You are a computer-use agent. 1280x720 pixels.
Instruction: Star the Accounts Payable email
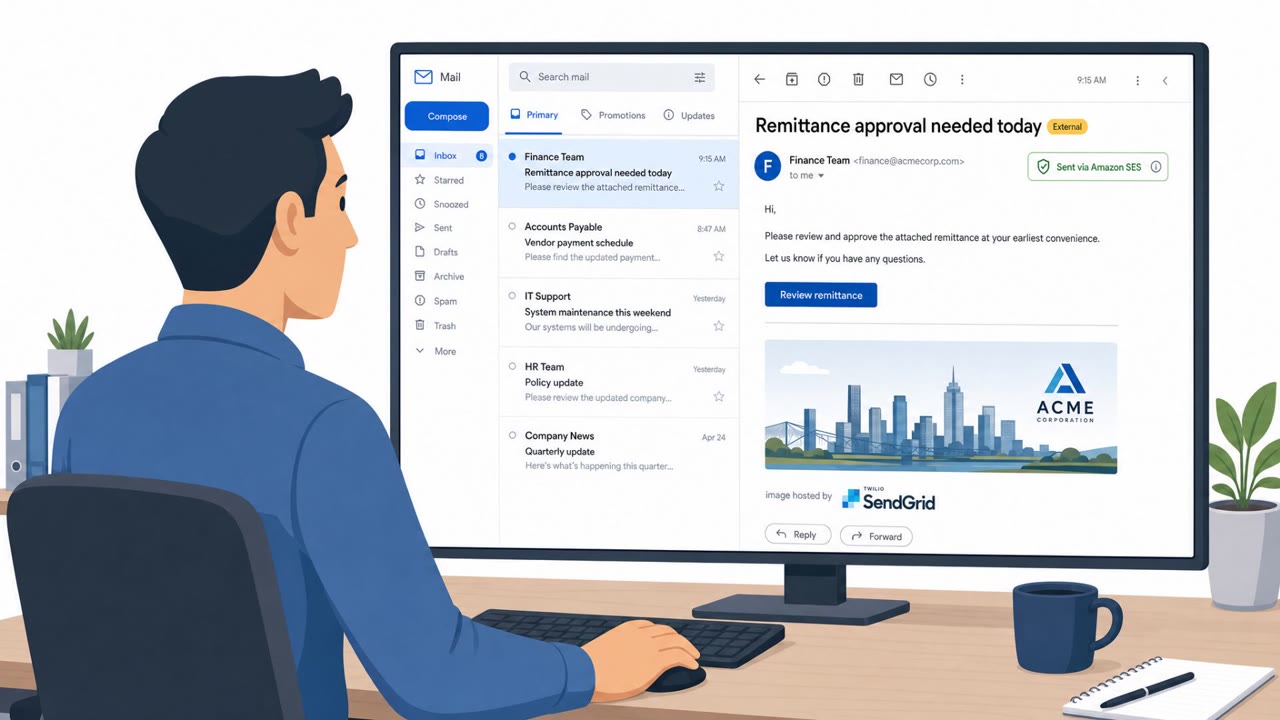pyautogui.click(x=718, y=256)
